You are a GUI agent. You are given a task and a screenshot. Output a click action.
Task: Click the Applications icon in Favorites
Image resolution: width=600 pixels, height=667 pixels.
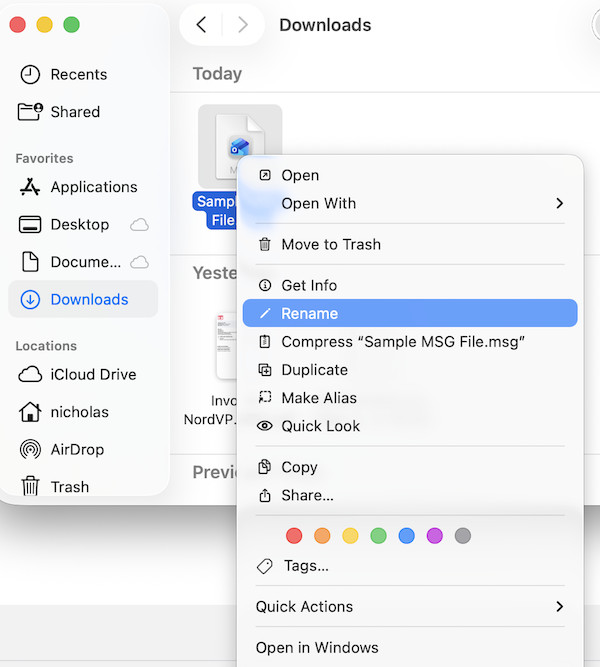coord(31,187)
